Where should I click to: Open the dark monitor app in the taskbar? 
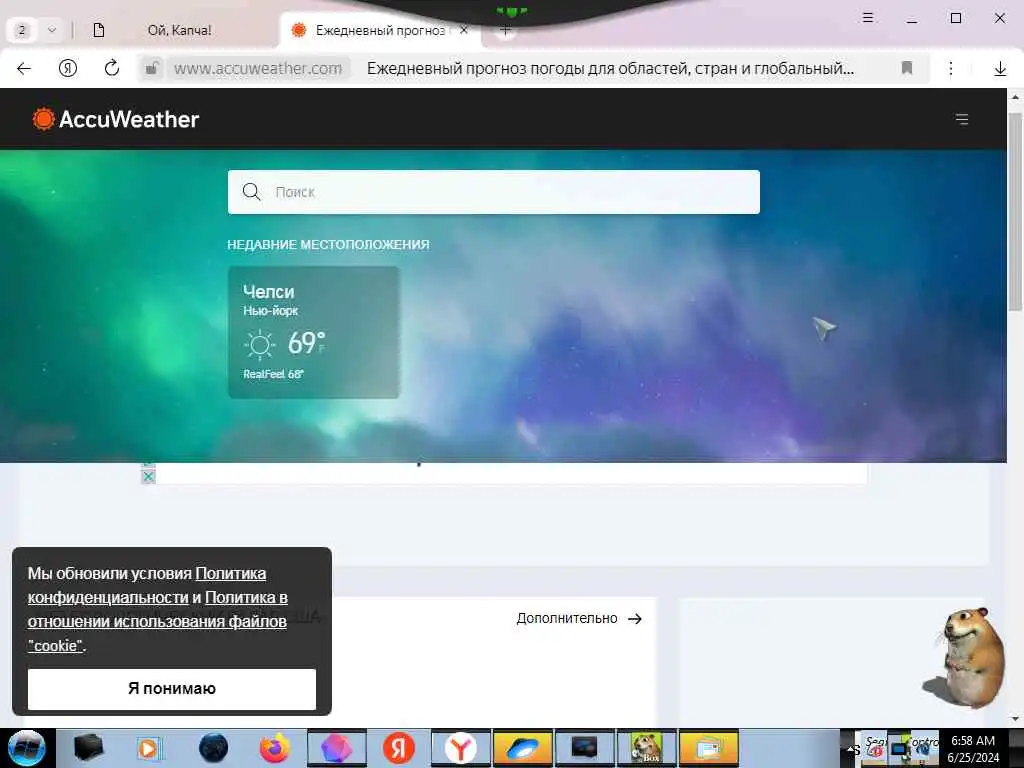584,748
